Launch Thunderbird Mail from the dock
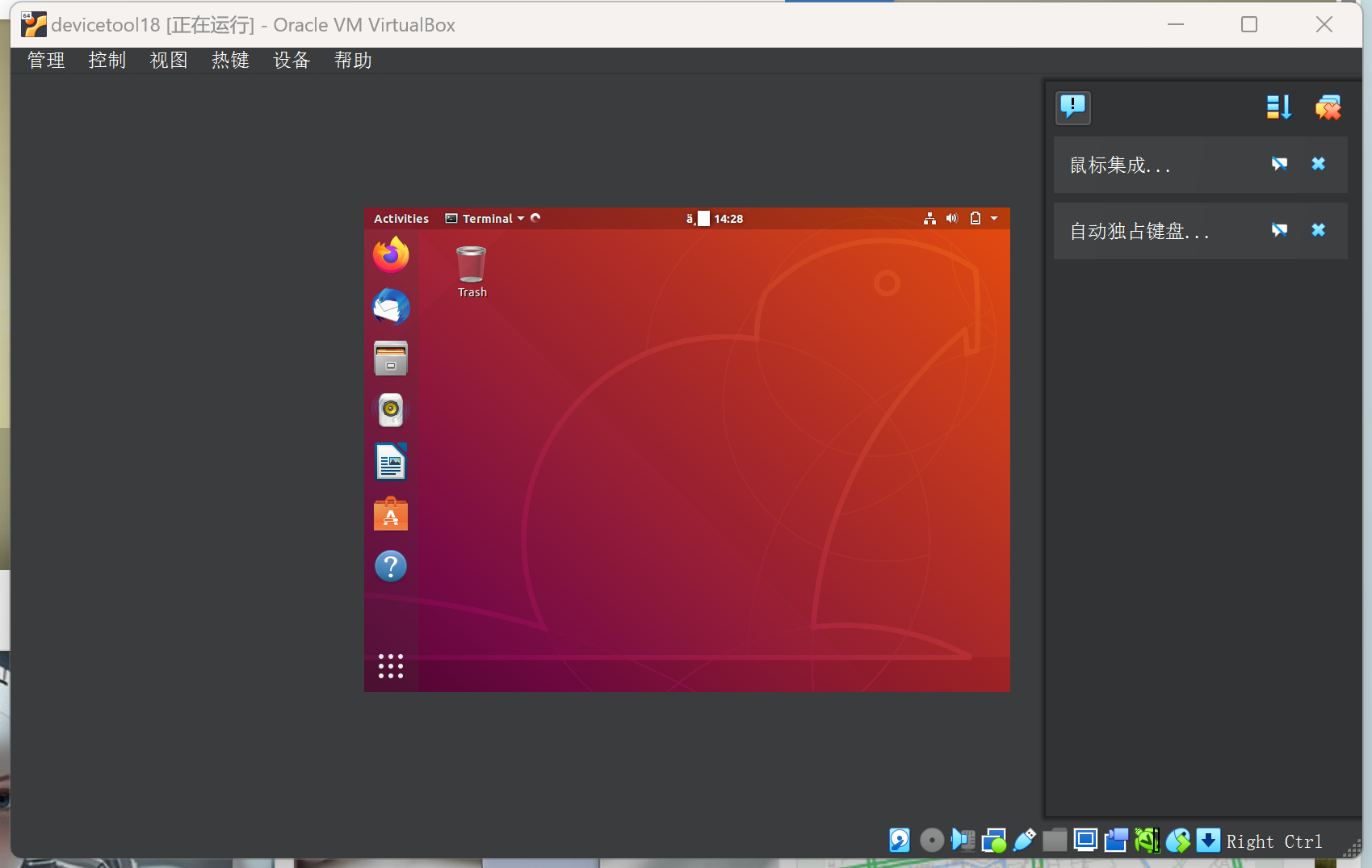Screen dimensions: 1372x868 click(391, 307)
